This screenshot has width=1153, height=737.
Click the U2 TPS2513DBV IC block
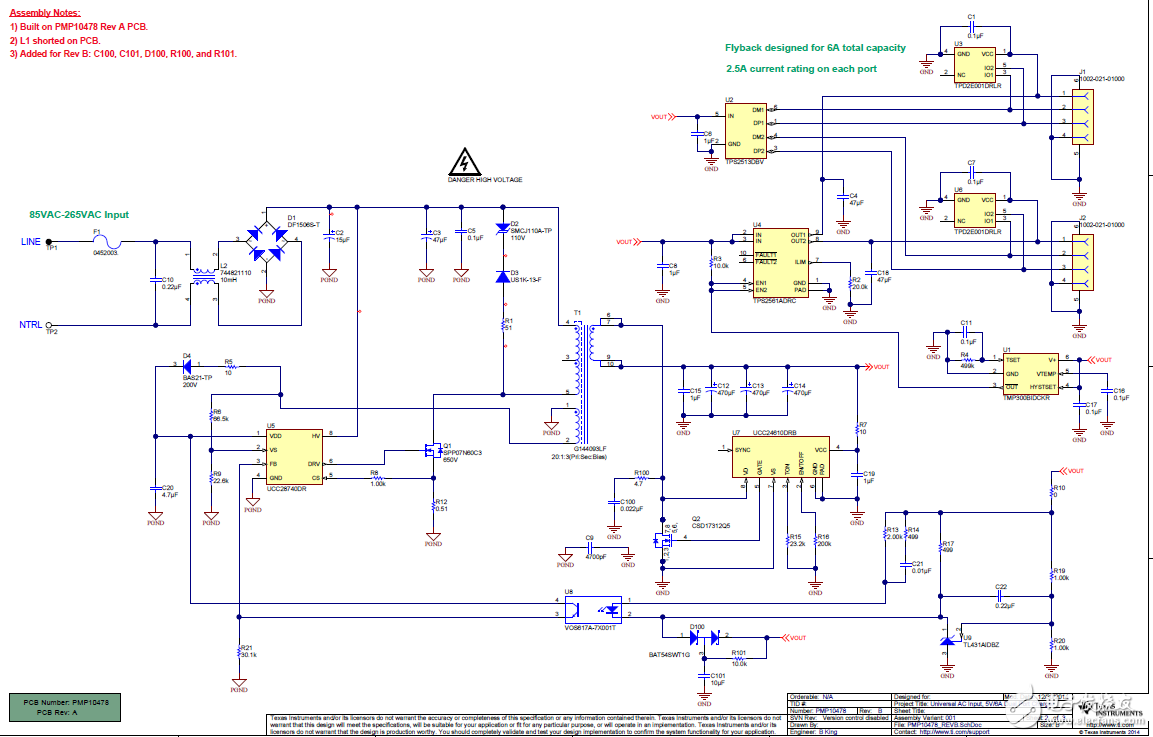click(745, 131)
